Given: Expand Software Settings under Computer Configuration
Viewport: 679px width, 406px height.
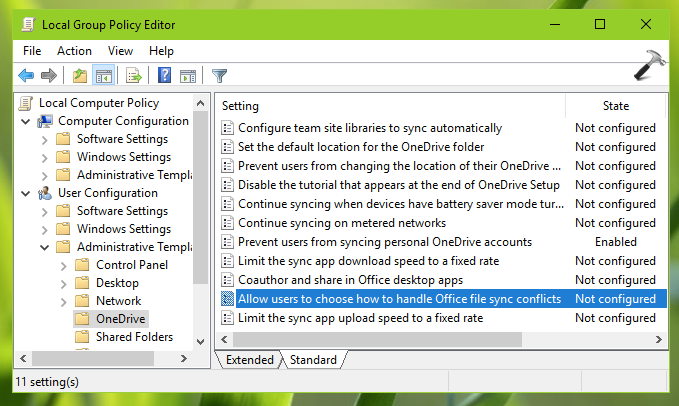Looking at the screenshot, I should pyautogui.click(x=45, y=140).
